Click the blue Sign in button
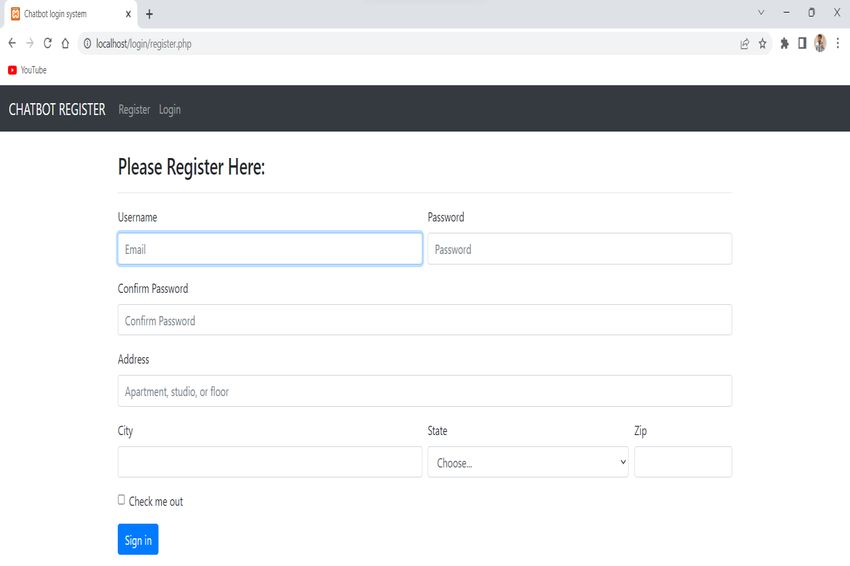Image resolution: width=850 pixels, height=566 pixels. (138, 539)
